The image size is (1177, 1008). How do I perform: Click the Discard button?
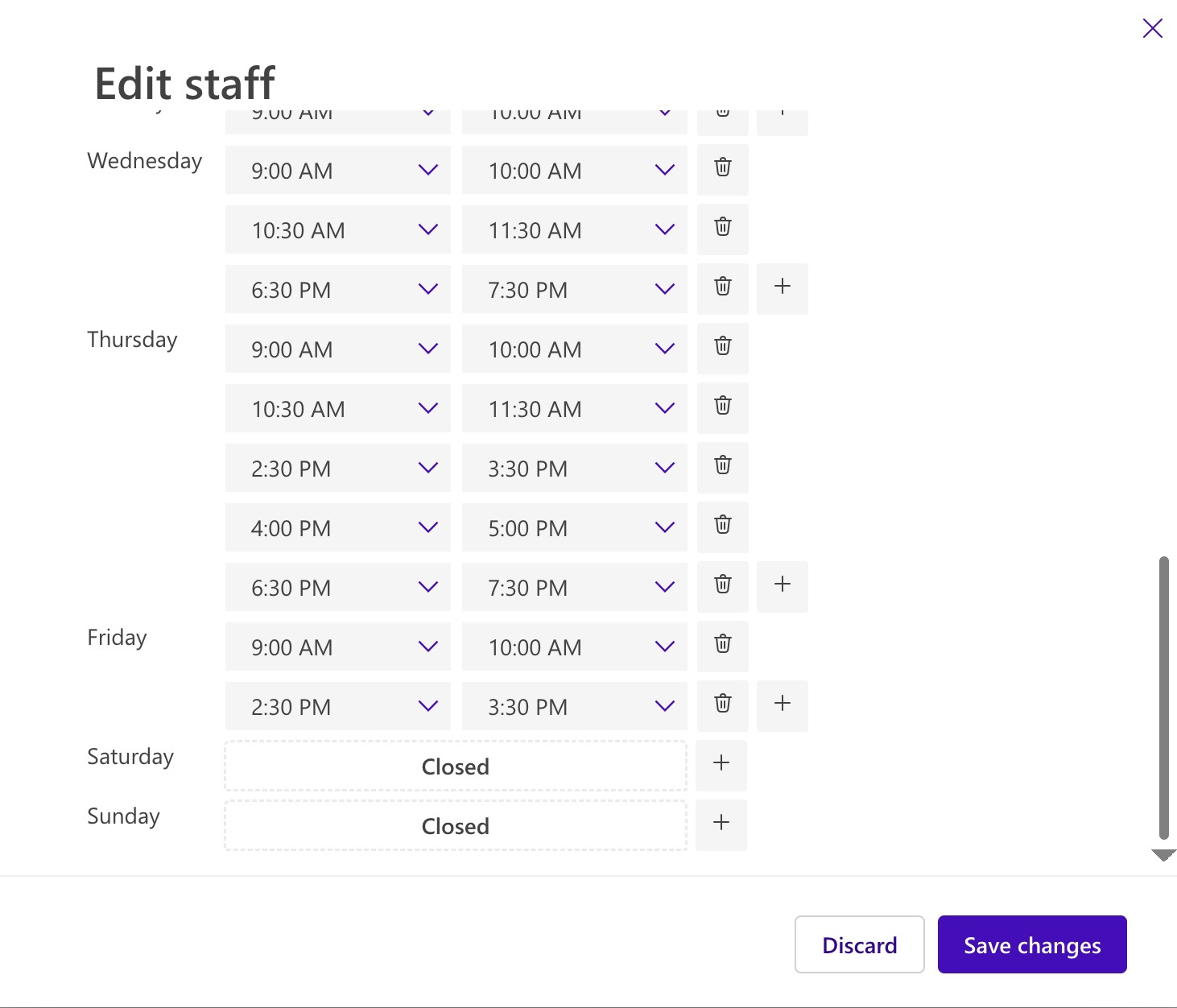click(x=859, y=944)
